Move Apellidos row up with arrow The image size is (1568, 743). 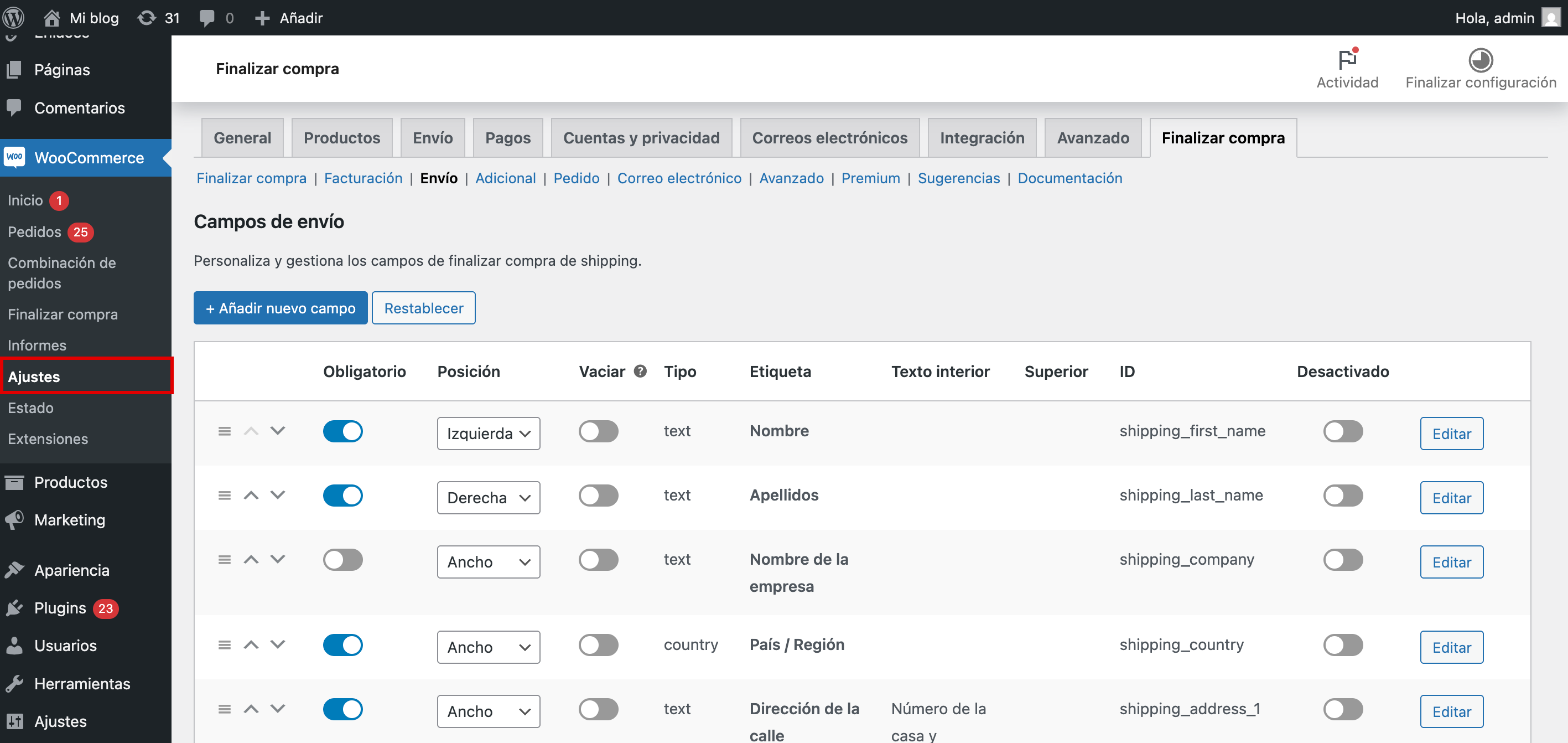(251, 495)
